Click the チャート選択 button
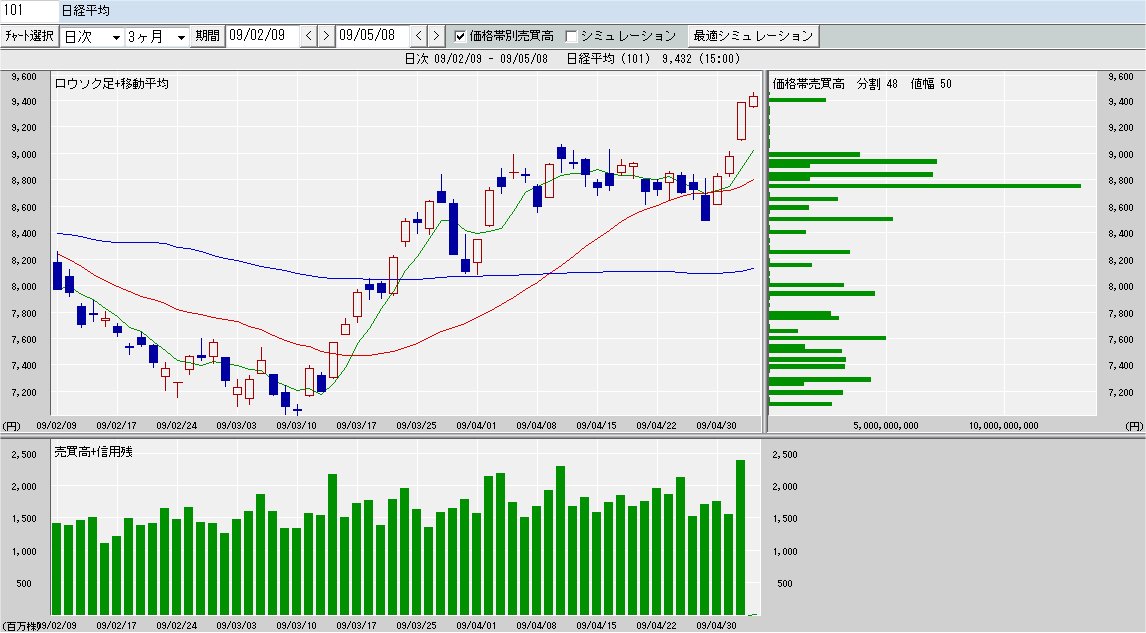The width and height of the screenshot is (1146, 633). (x=29, y=36)
